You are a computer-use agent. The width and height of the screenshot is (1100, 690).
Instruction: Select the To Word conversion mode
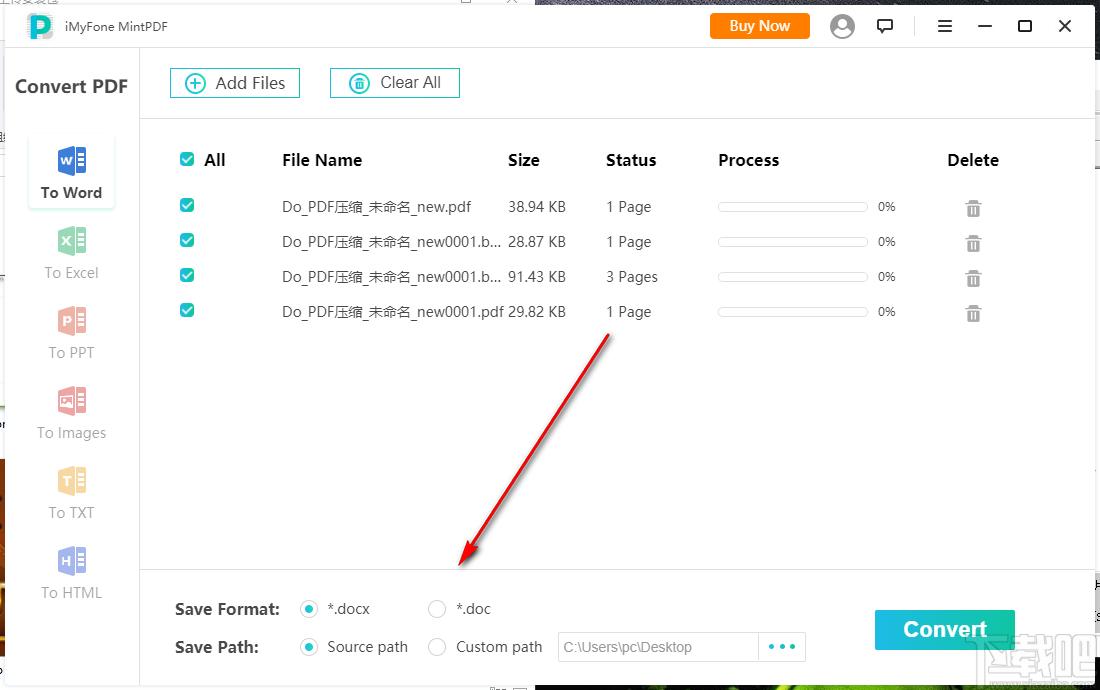(72, 173)
